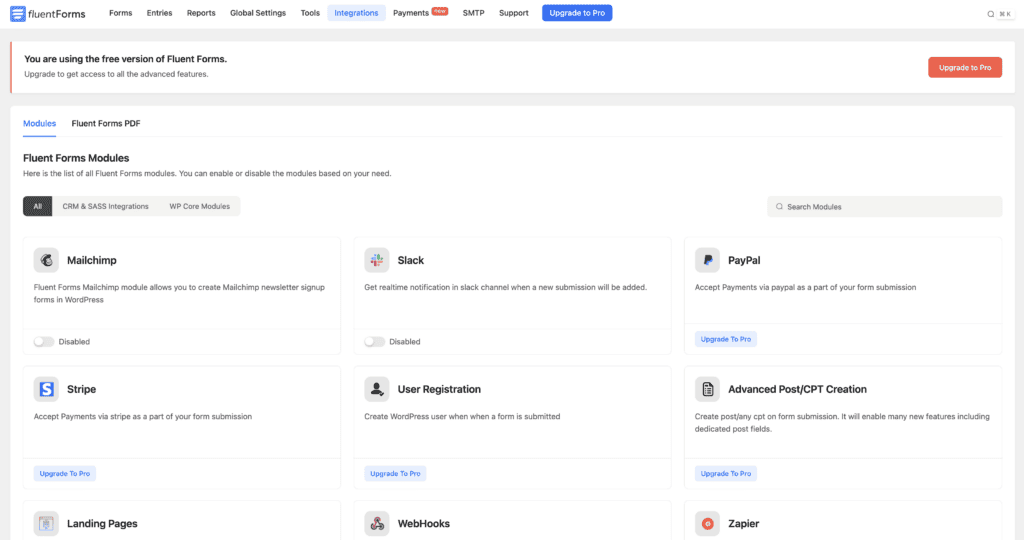Click the search icon in top right
1024x540 pixels.
point(991,14)
